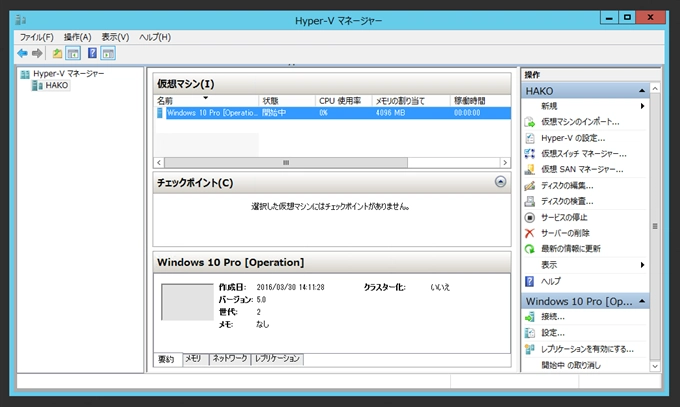Collapse the HAKO actions section
Screen dimensions: 680x407
(x=642, y=91)
